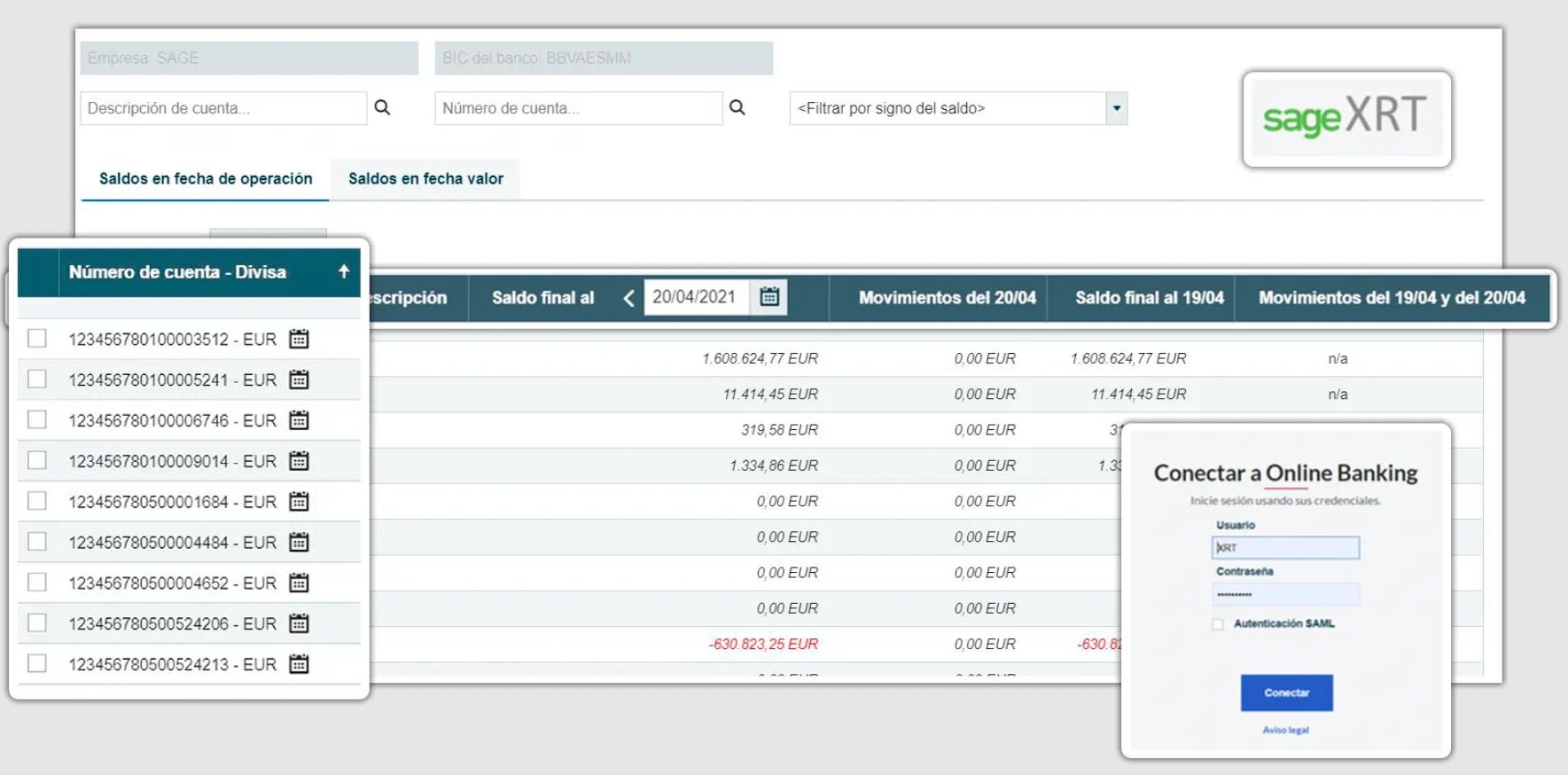Screen dimensions: 1568x775
Task: Open calendar for account 123456780500001684
Action: pyautogui.click(x=300, y=502)
